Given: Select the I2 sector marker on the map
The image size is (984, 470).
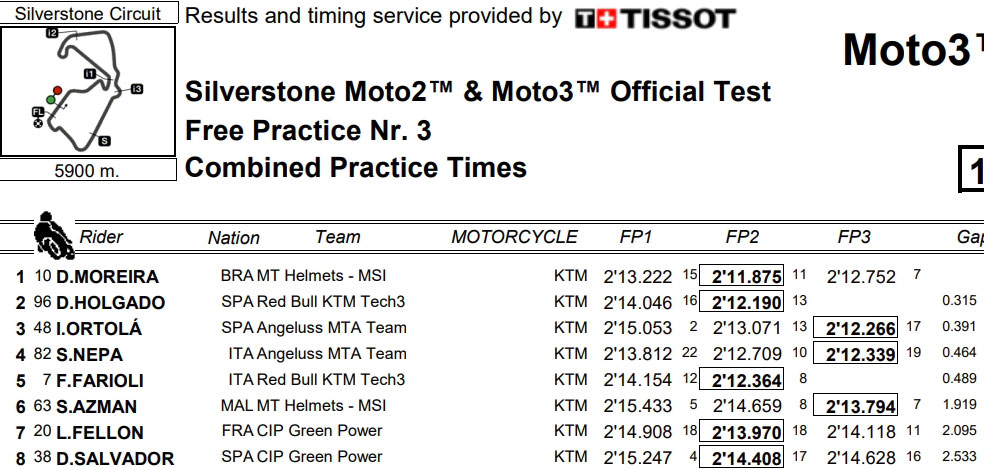Looking at the screenshot, I should (52, 33).
